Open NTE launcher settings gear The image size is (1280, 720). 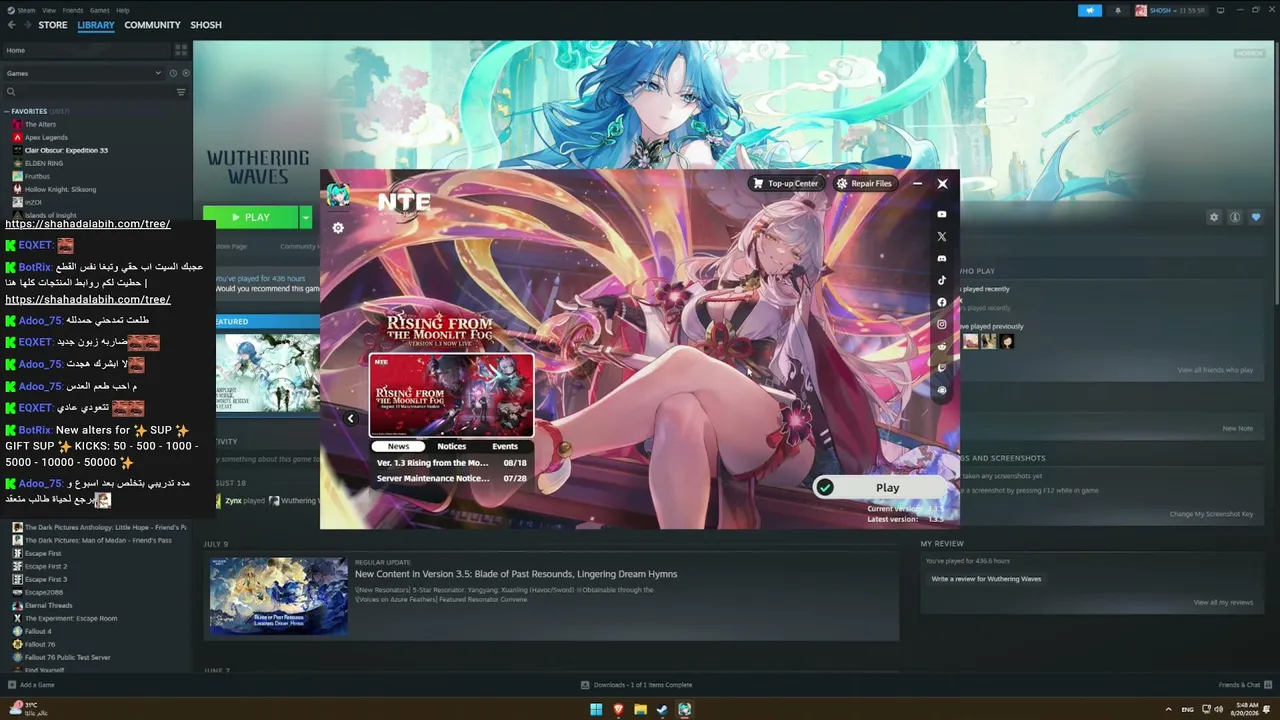pyautogui.click(x=338, y=228)
